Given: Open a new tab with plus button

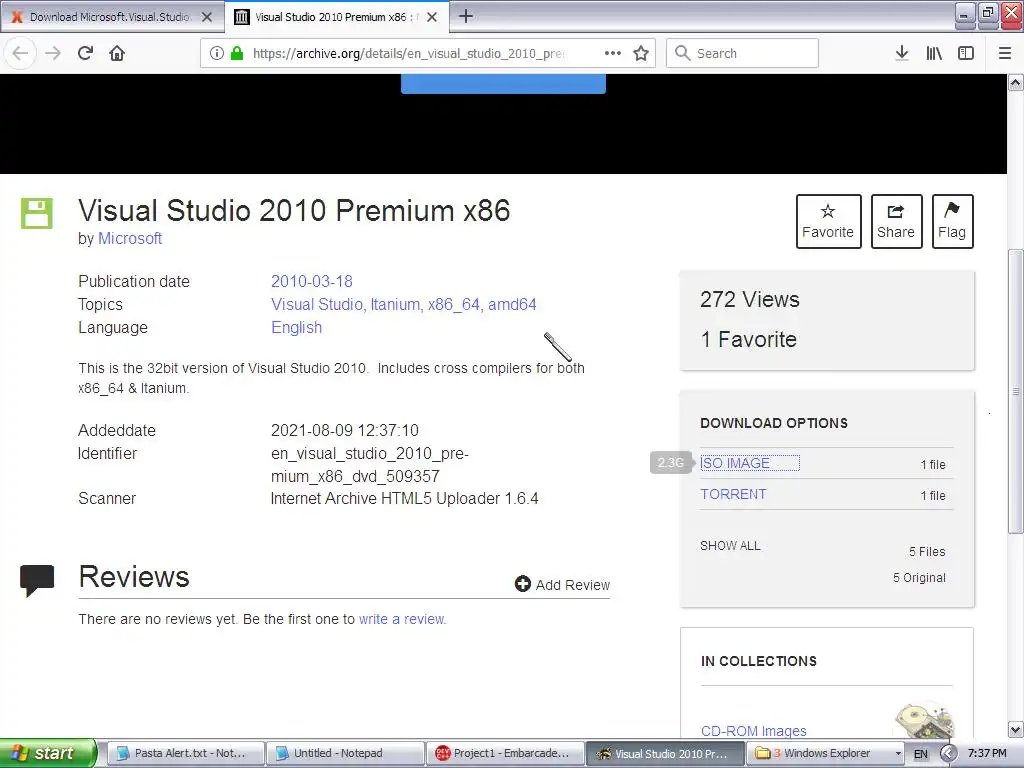Looking at the screenshot, I should point(466,16).
